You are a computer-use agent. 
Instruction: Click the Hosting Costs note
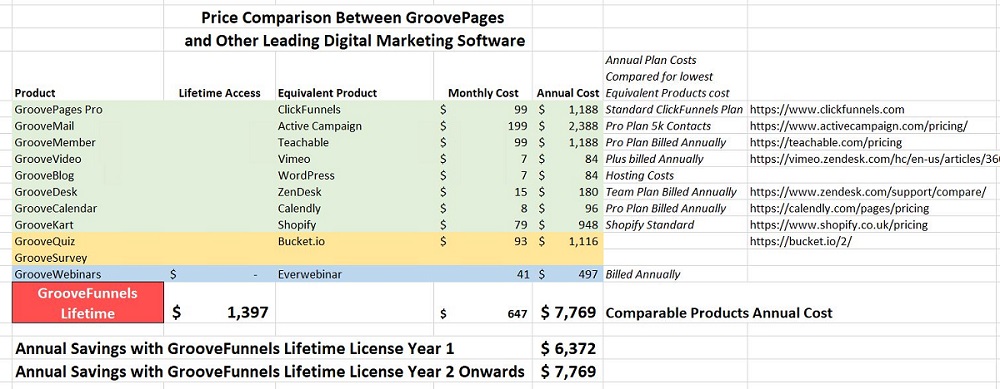pyautogui.click(x=640, y=175)
